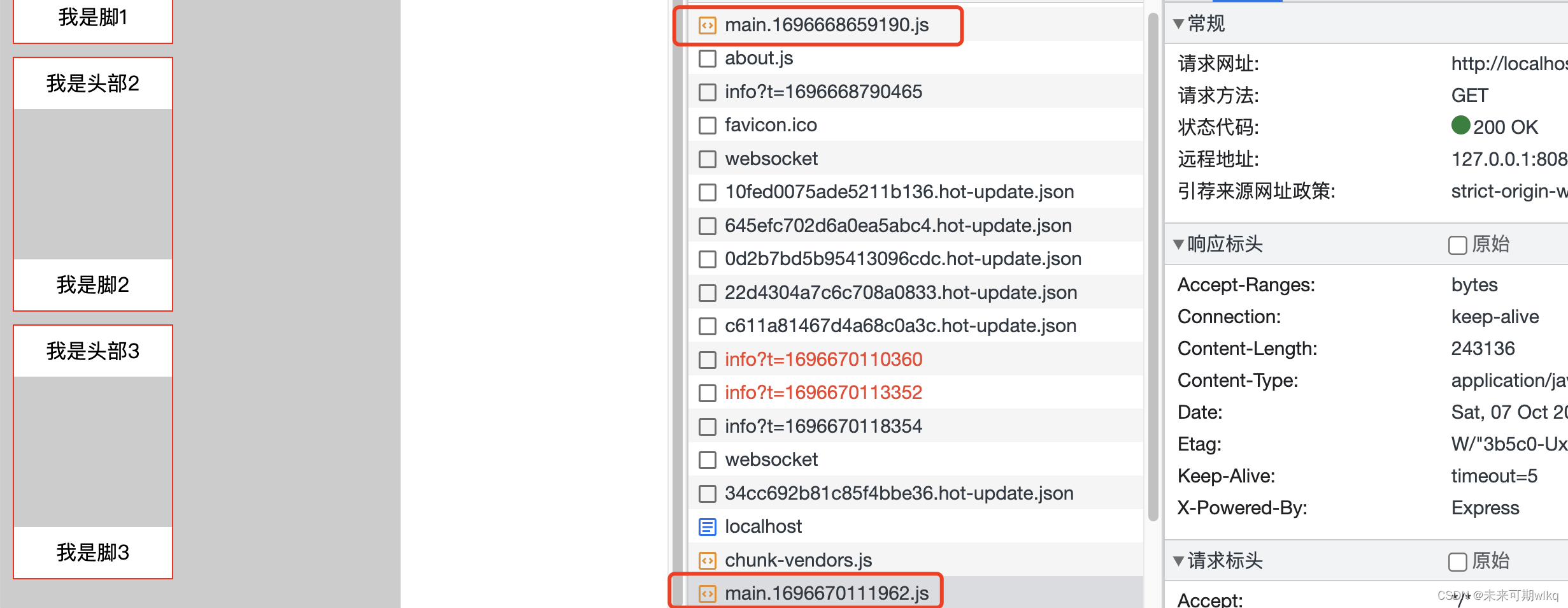Viewport: 1568px width, 608px height.
Task: Click icon beside 645efc702d6a0ea5abc4.hot-update.json
Action: pyautogui.click(x=708, y=226)
